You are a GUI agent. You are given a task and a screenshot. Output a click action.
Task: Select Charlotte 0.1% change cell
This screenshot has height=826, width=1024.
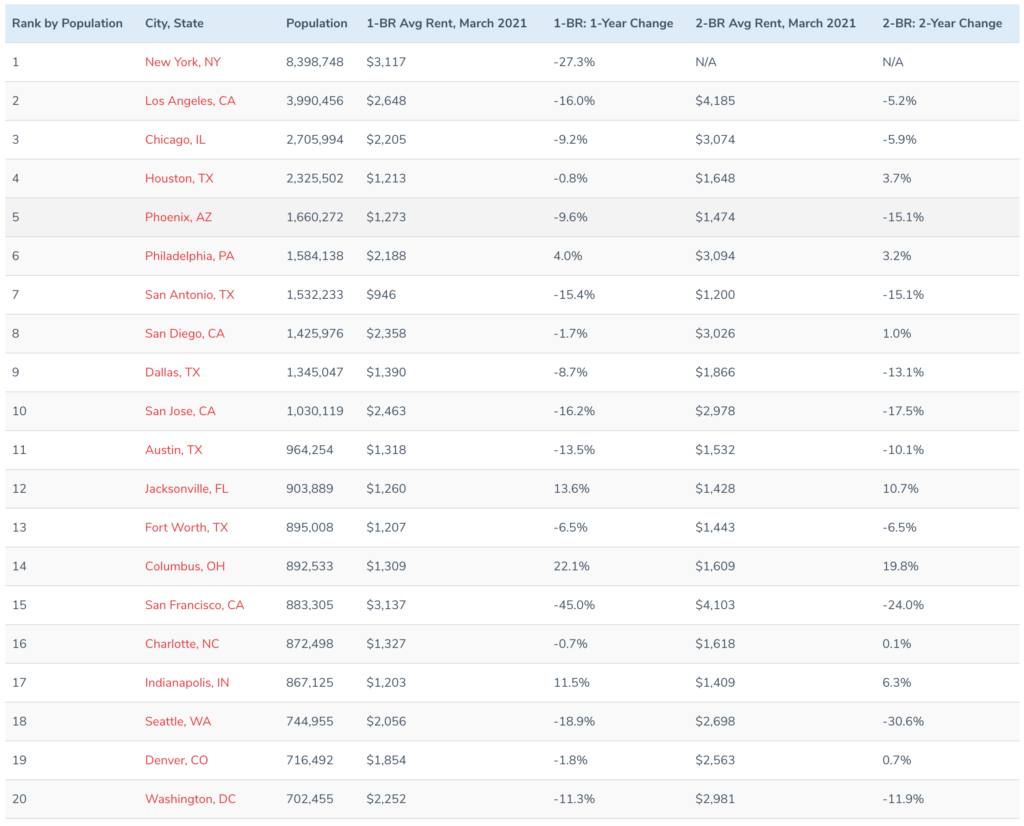tap(897, 644)
